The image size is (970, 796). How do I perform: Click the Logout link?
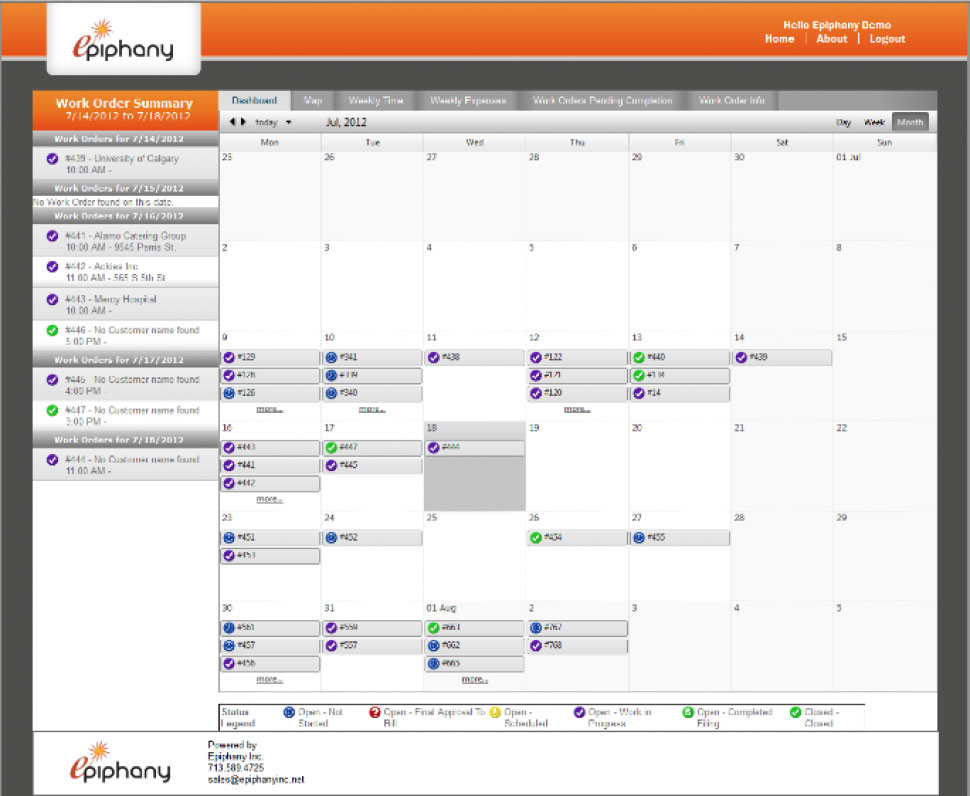887,39
